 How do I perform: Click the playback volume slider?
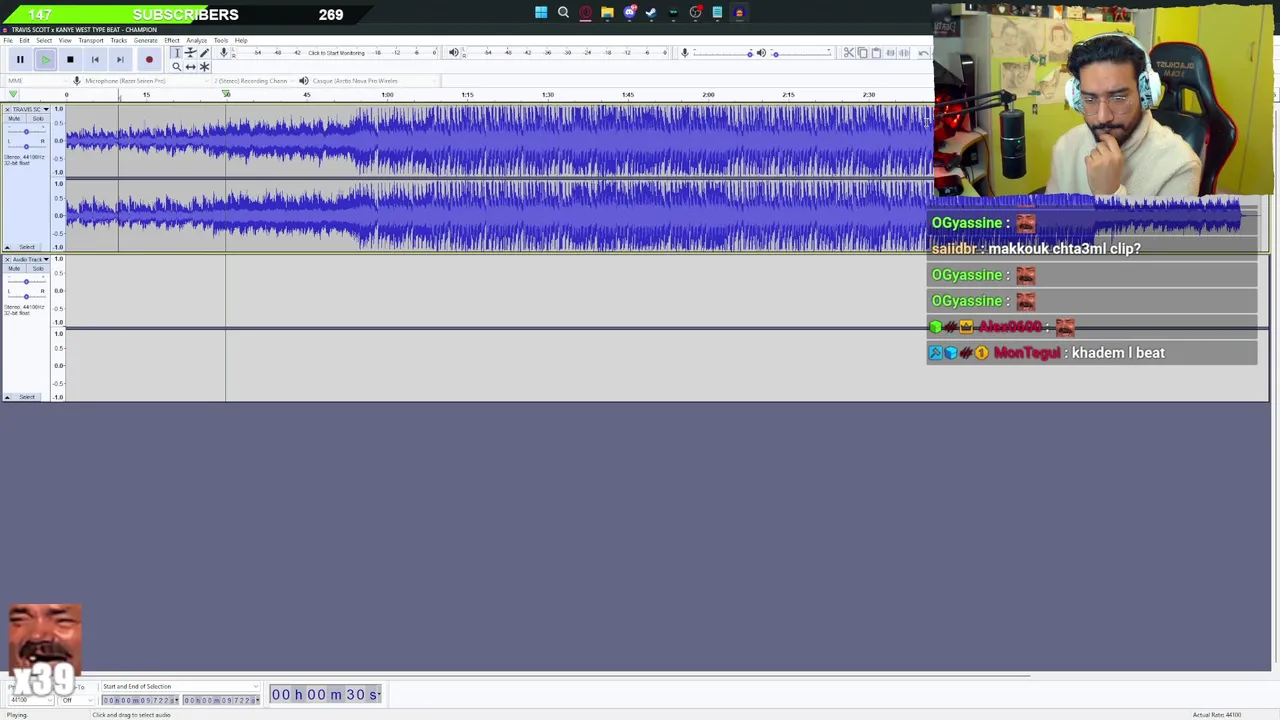[802, 52]
